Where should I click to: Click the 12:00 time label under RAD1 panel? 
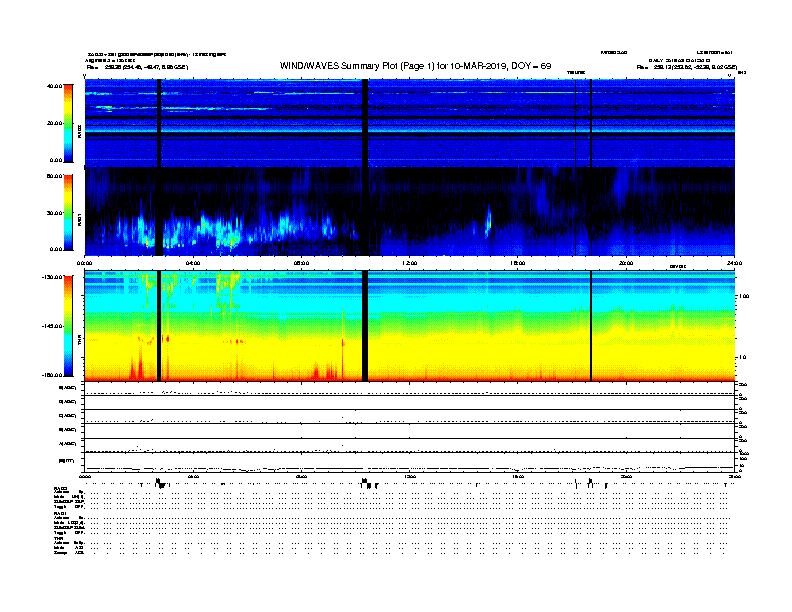409,263
